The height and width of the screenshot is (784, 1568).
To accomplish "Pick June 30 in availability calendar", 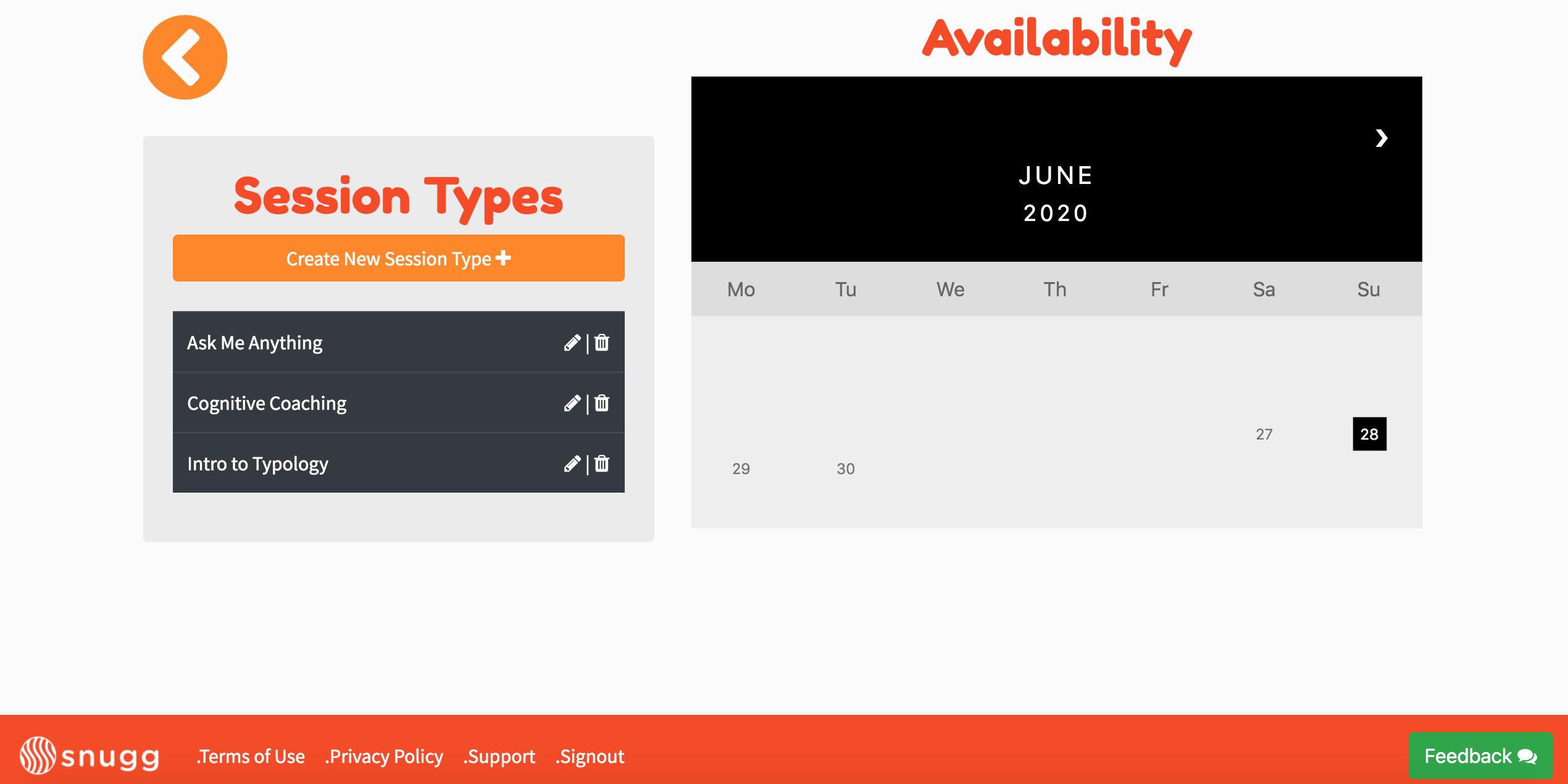I will pos(845,469).
